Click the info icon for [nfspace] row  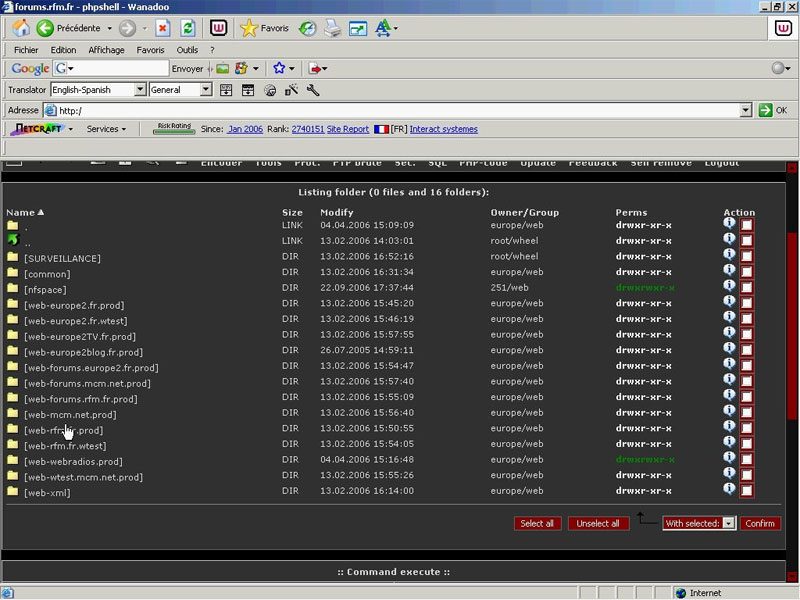729,286
